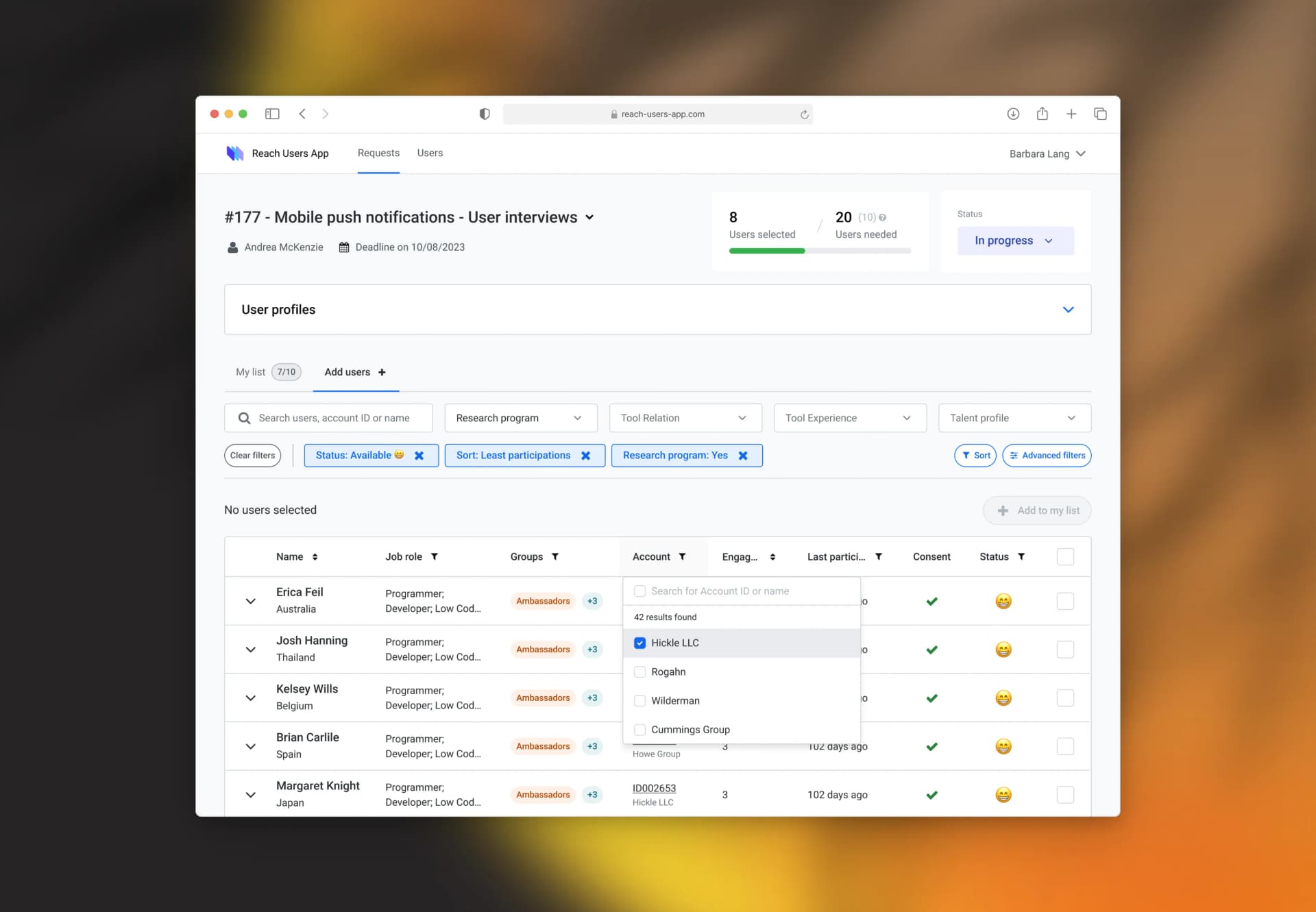
Task: Open the Barbara Lang account menu
Action: coord(1047,153)
